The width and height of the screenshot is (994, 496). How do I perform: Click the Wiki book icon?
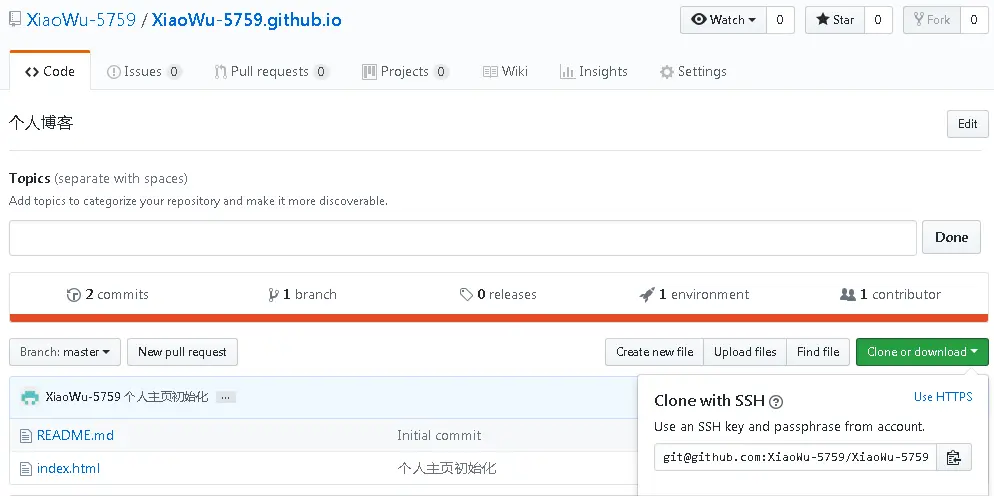[x=489, y=72]
